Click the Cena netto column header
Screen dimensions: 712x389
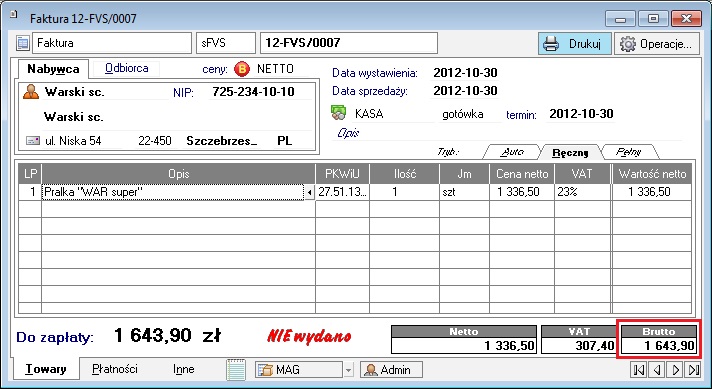point(522,174)
